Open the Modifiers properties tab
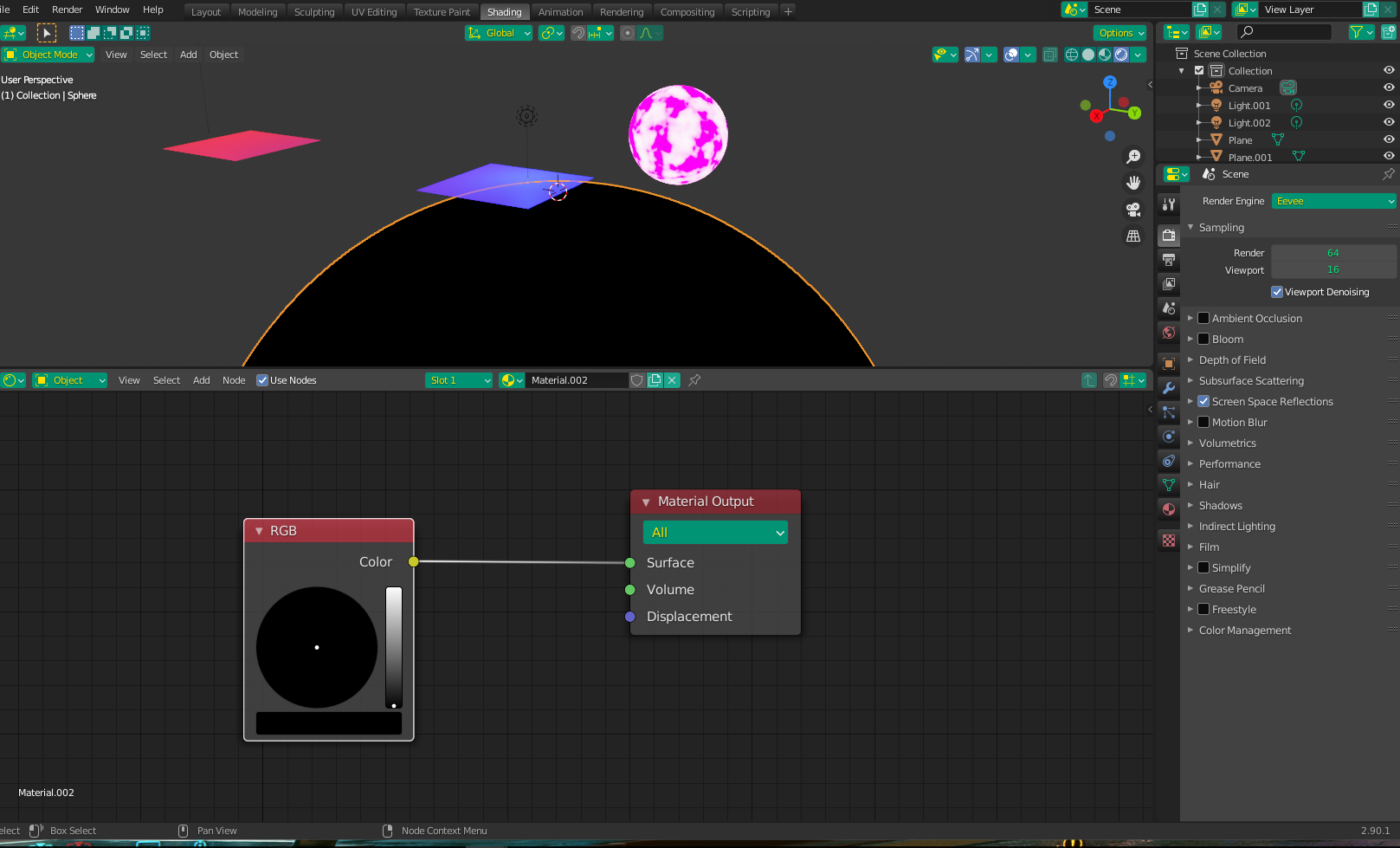Viewport: 1400px width, 848px height. (1169, 388)
